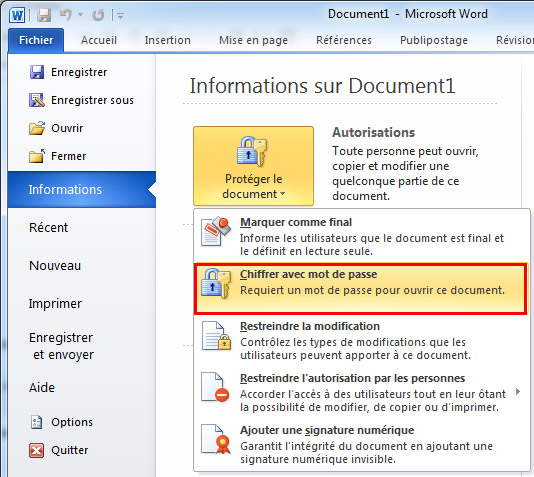Open the Word application icon menu
Image resolution: width=534 pixels, height=477 pixels.
coord(17,15)
